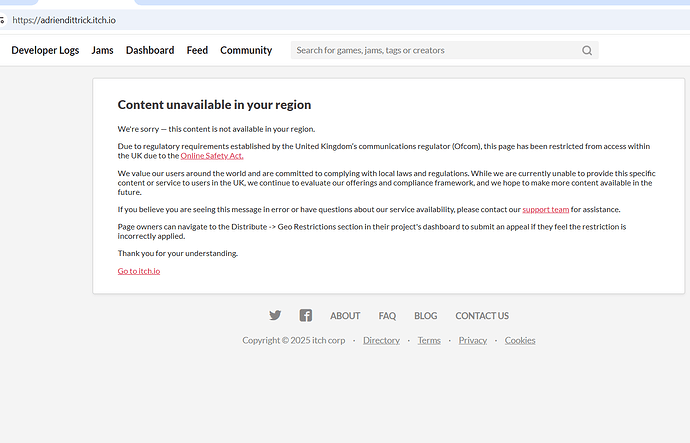This screenshot has height=443, width=690.
Task: Click the Go to itch.io link
Action: coord(139,271)
